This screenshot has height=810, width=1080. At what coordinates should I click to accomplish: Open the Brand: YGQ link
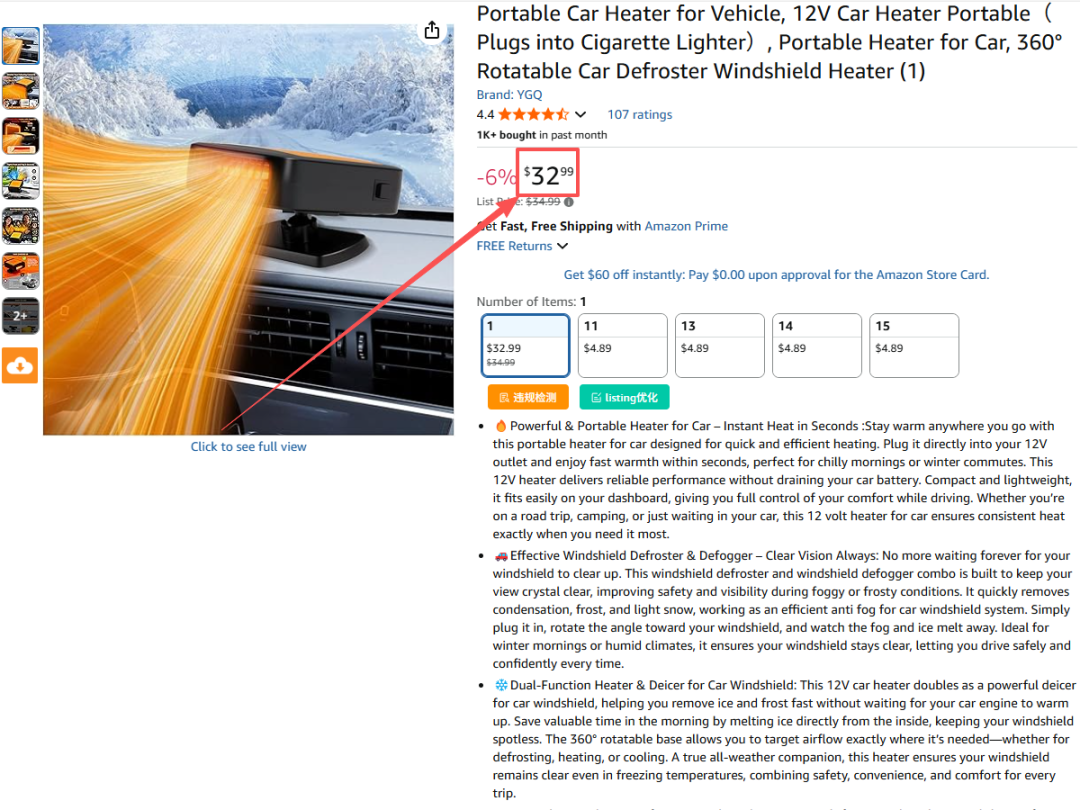coord(509,94)
